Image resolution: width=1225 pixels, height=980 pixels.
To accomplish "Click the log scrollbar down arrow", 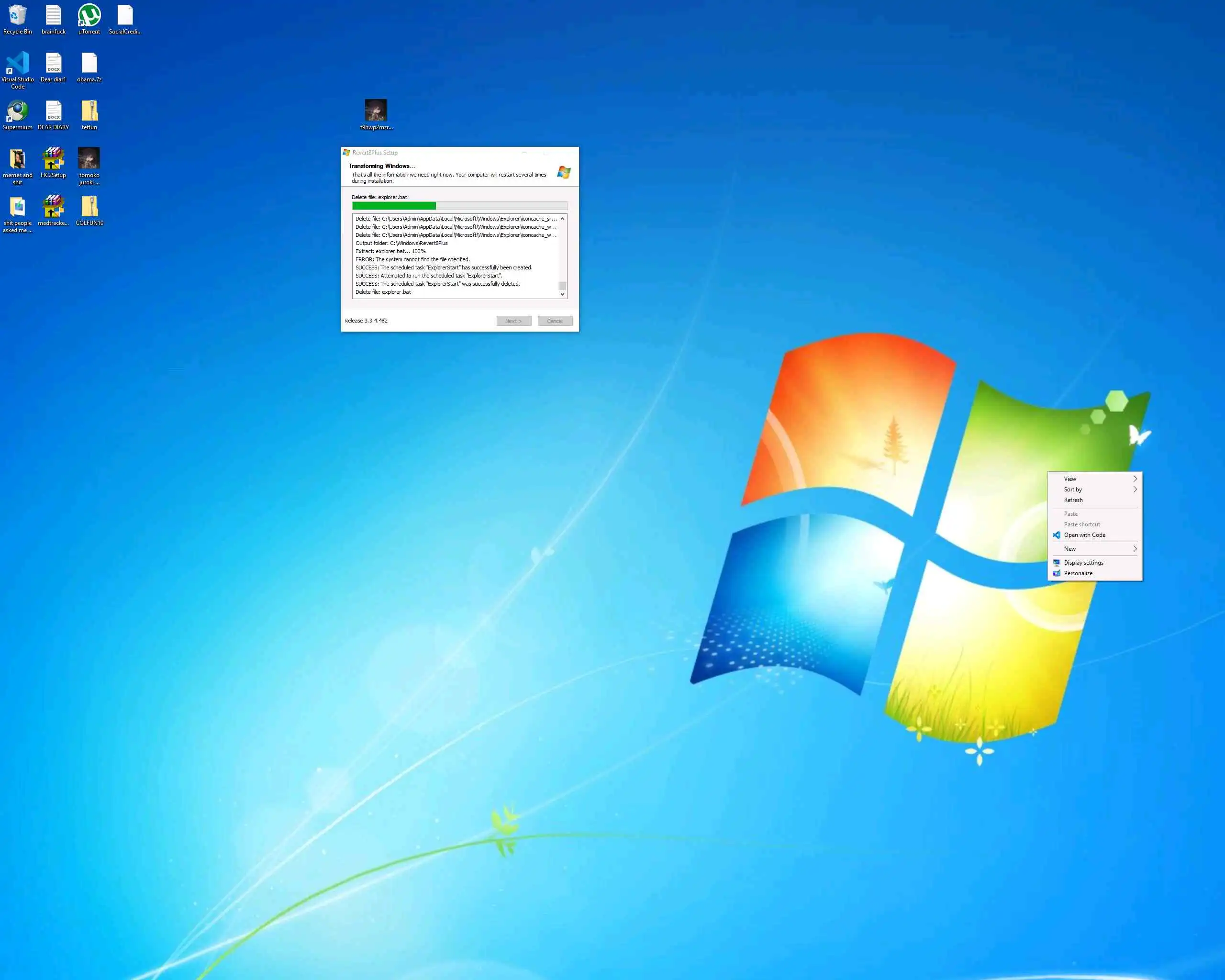I will [x=563, y=294].
